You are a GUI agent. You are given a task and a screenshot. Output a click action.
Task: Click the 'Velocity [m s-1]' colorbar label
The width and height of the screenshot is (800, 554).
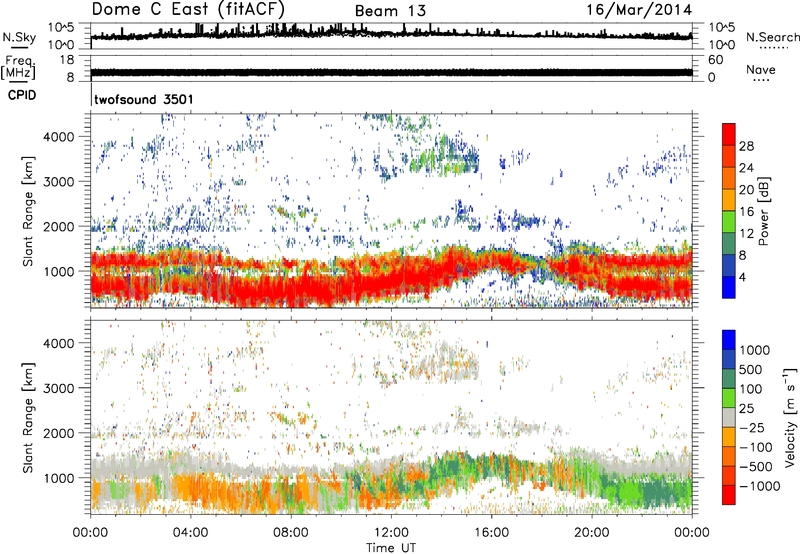(790, 417)
